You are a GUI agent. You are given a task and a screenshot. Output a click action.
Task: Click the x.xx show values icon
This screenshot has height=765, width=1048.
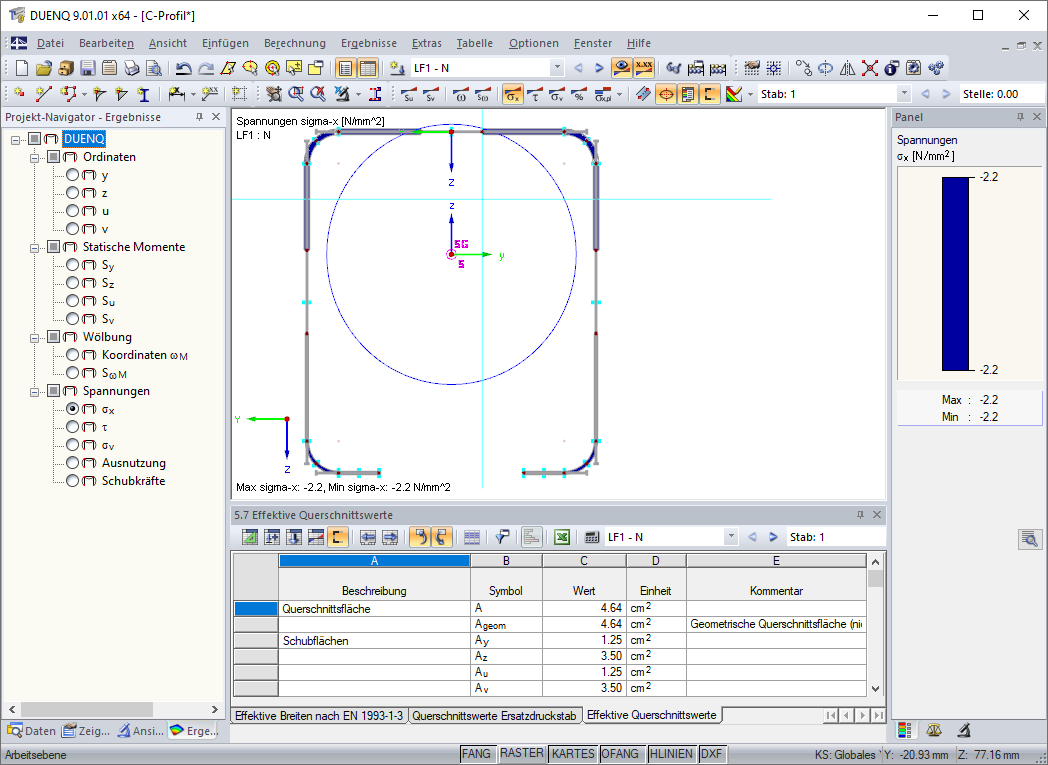point(644,68)
